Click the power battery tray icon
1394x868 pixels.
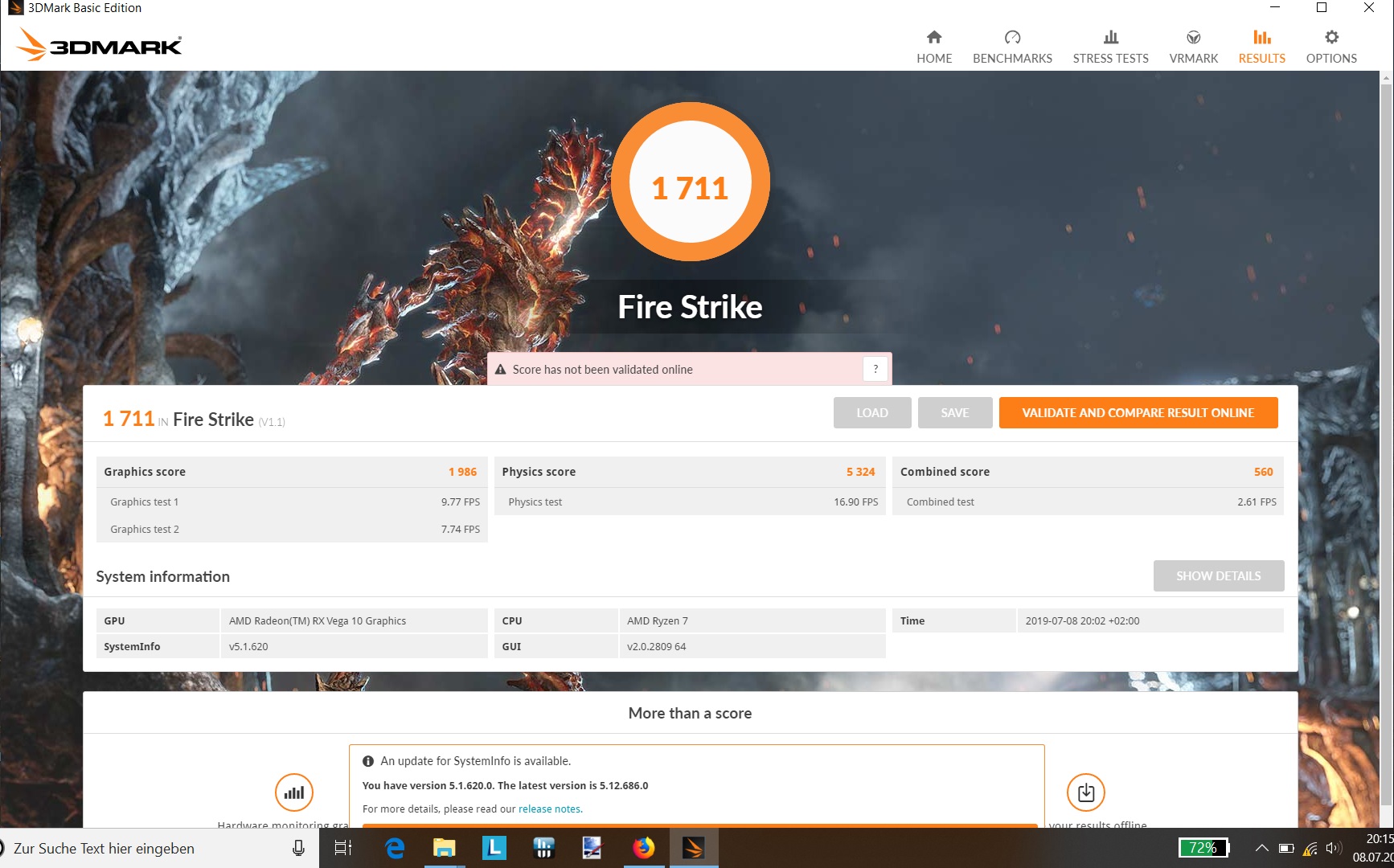tap(1286, 848)
